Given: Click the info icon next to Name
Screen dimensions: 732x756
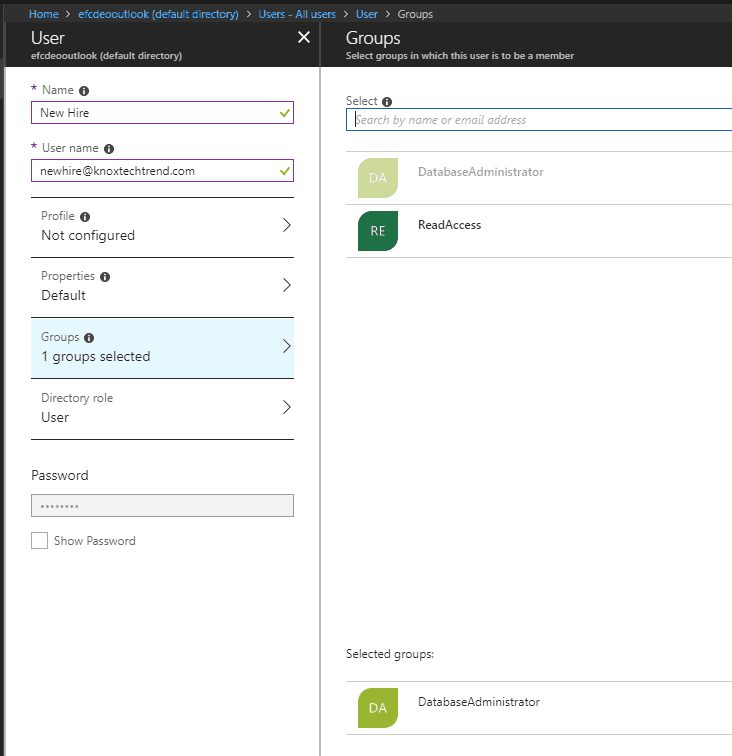Looking at the screenshot, I should click(x=84, y=90).
